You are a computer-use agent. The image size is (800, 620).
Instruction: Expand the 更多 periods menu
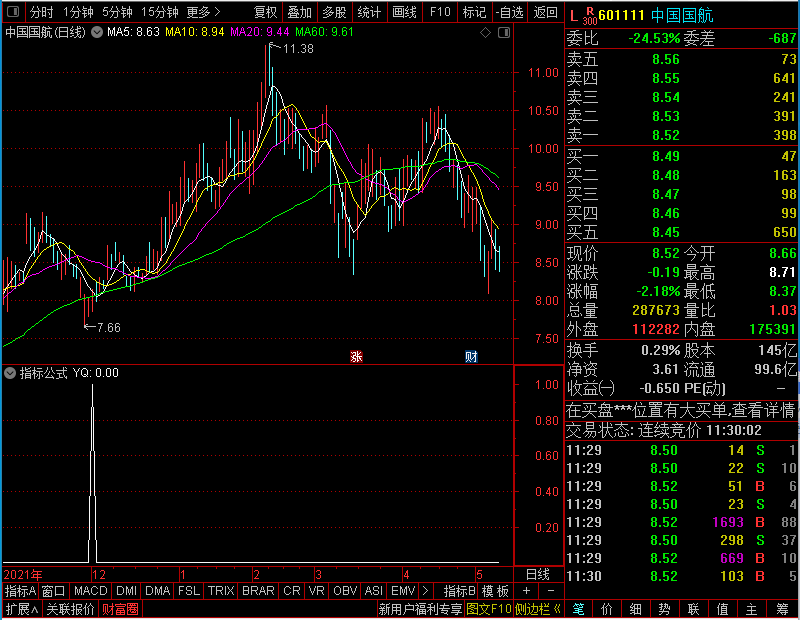point(203,12)
